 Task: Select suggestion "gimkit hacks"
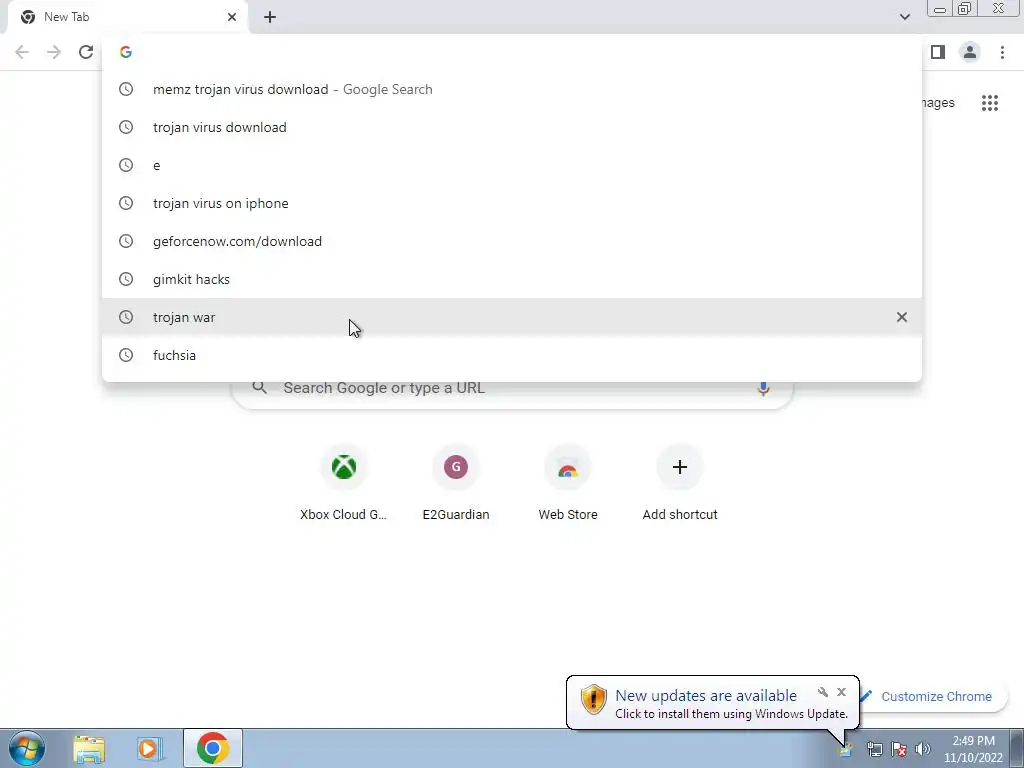click(512, 279)
